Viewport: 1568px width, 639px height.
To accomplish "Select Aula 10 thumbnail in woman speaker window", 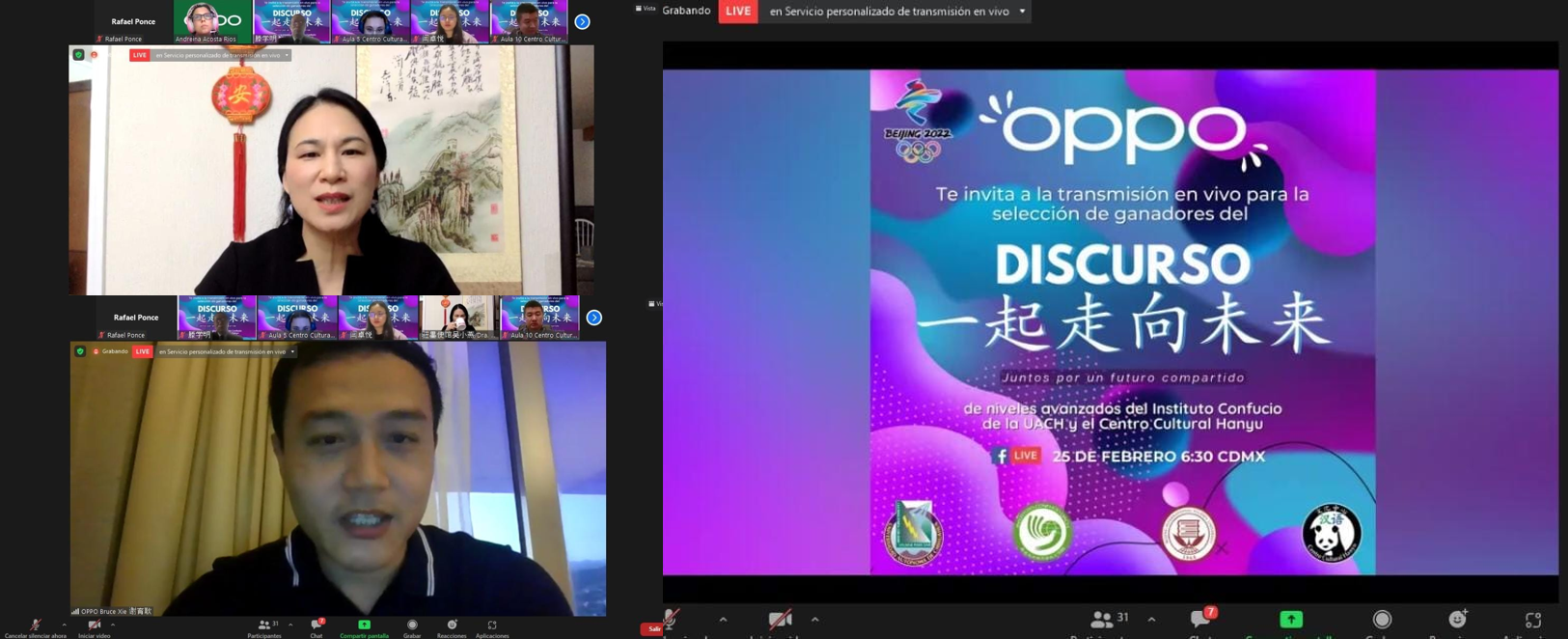I will tap(530, 22).
